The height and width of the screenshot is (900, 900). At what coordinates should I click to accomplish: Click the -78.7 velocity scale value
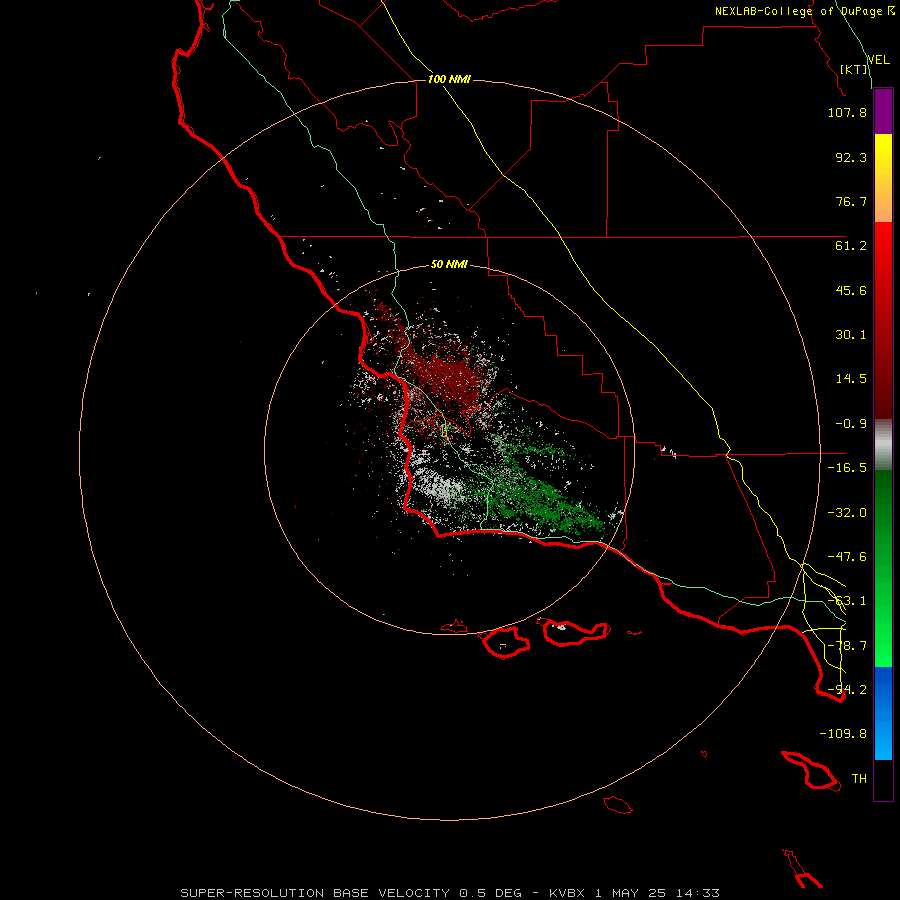[847, 646]
